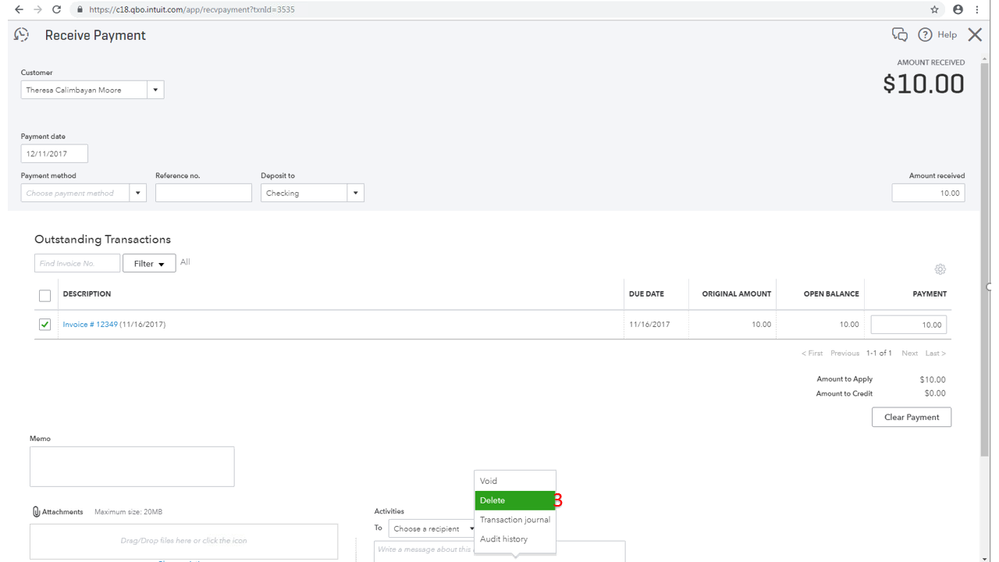Click the 11/16/2017 due date cell
The image size is (999, 562).
pos(649,324)
